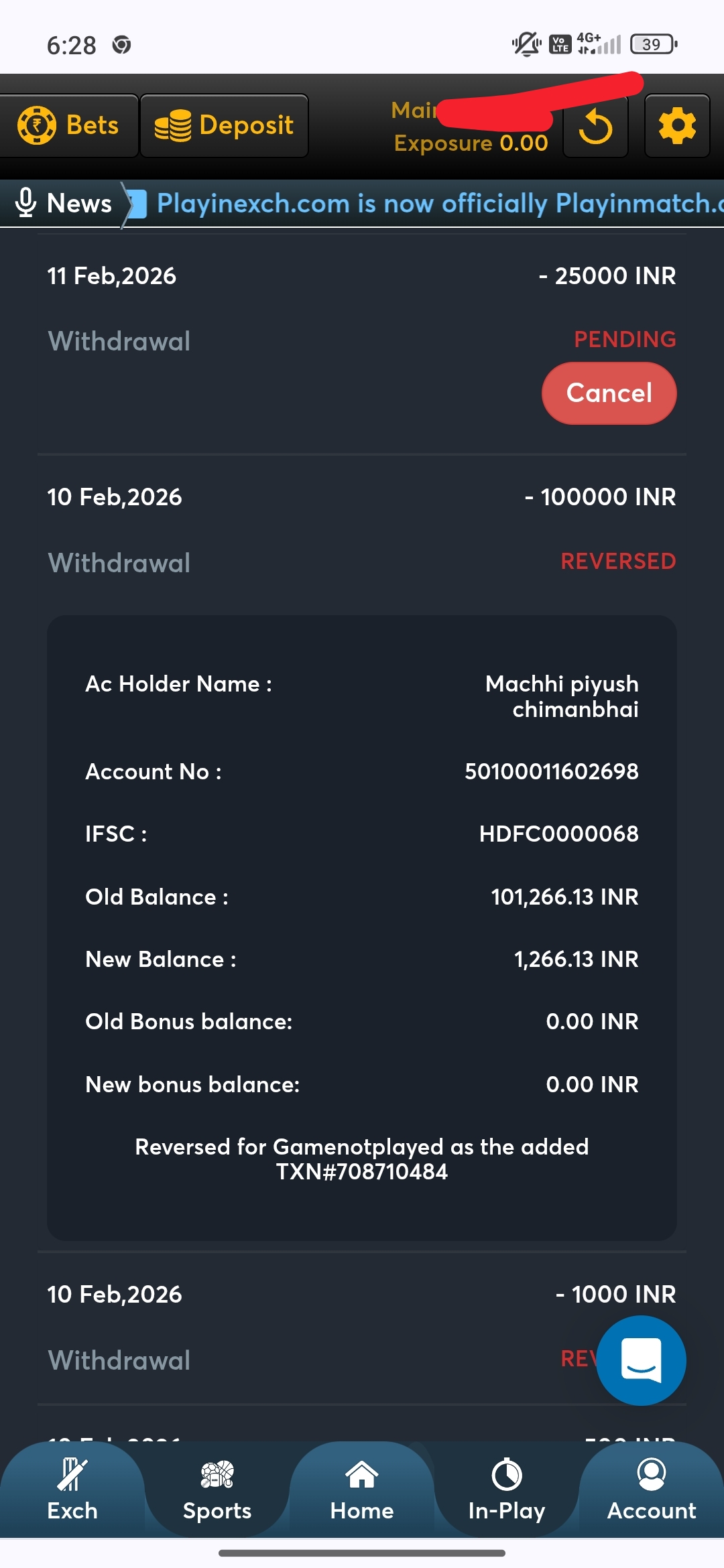Viewport: 724px width, 1568px height.
Task: Tap the battery indicator in status bar
Action: click(653, 45)
